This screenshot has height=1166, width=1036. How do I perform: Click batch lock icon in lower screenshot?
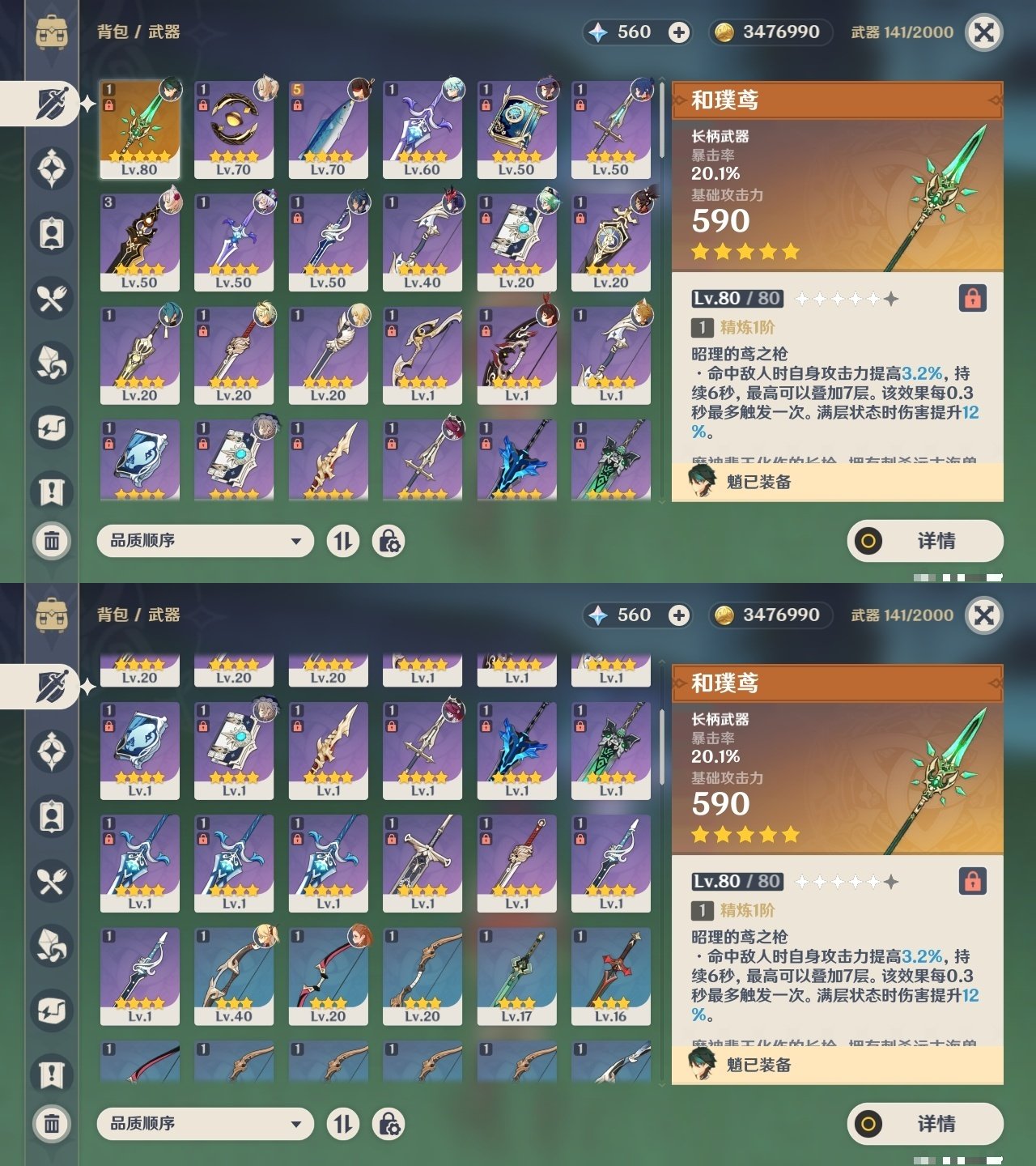pyautogui.click(x=388, y=1124)
